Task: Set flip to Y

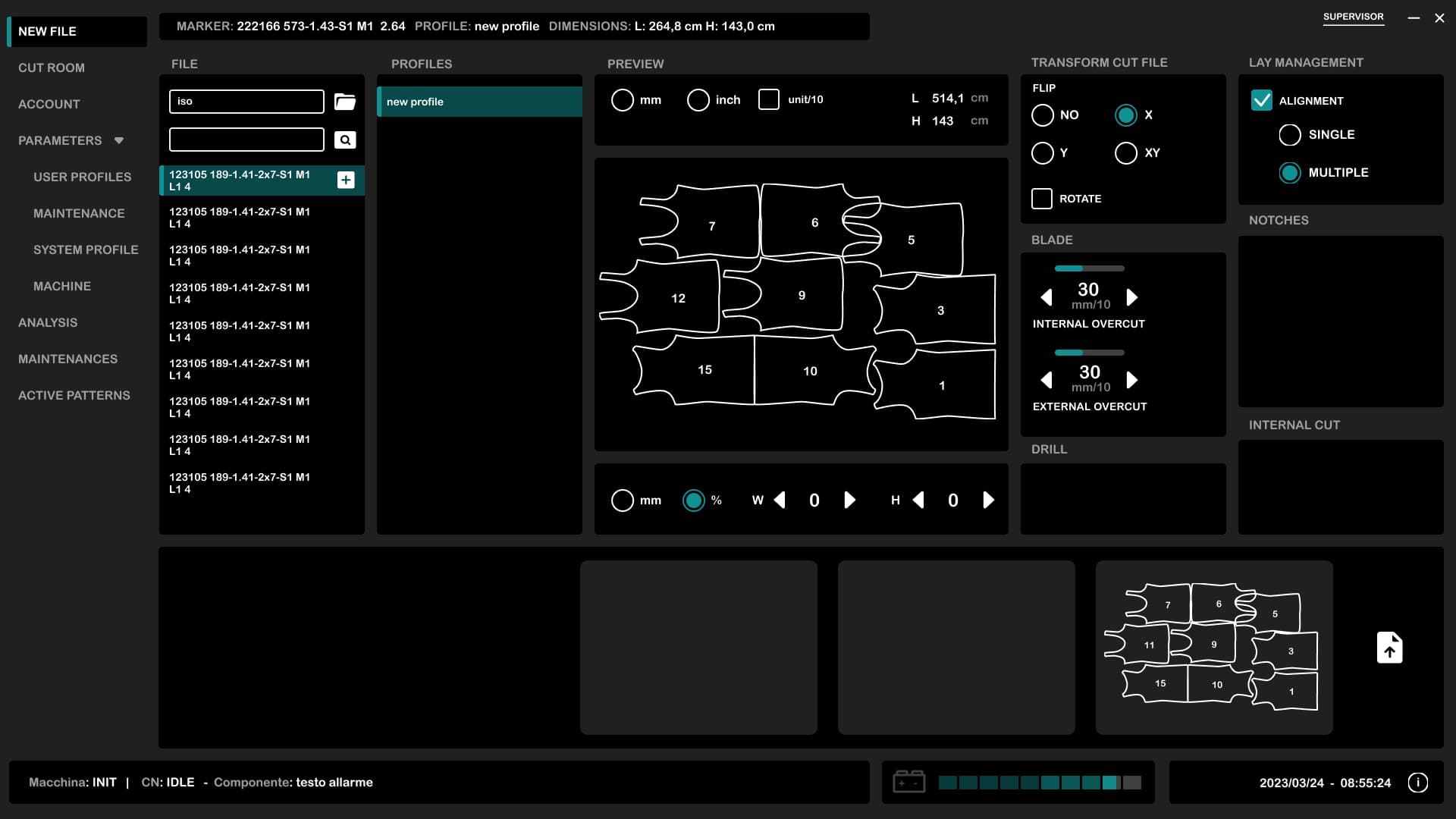Action: [x=1043, y=153]
